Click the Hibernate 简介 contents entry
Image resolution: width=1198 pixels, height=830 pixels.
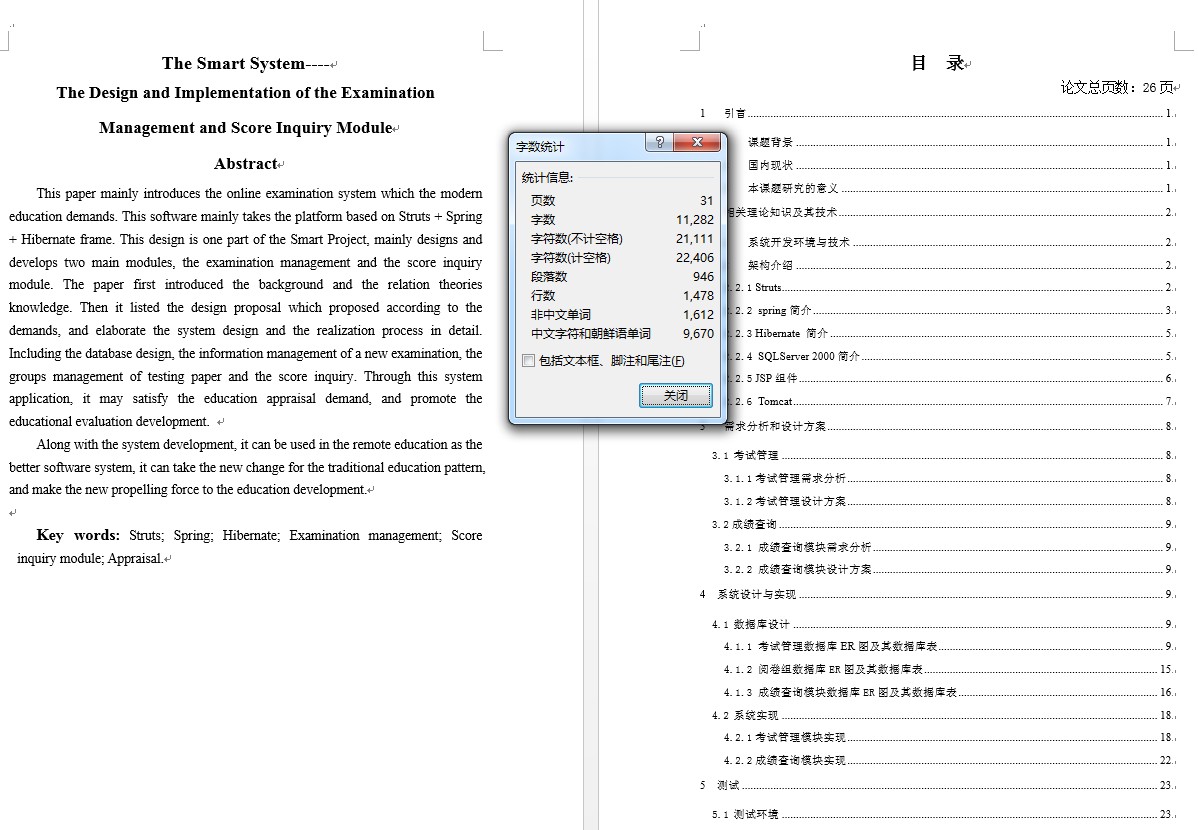953,333
